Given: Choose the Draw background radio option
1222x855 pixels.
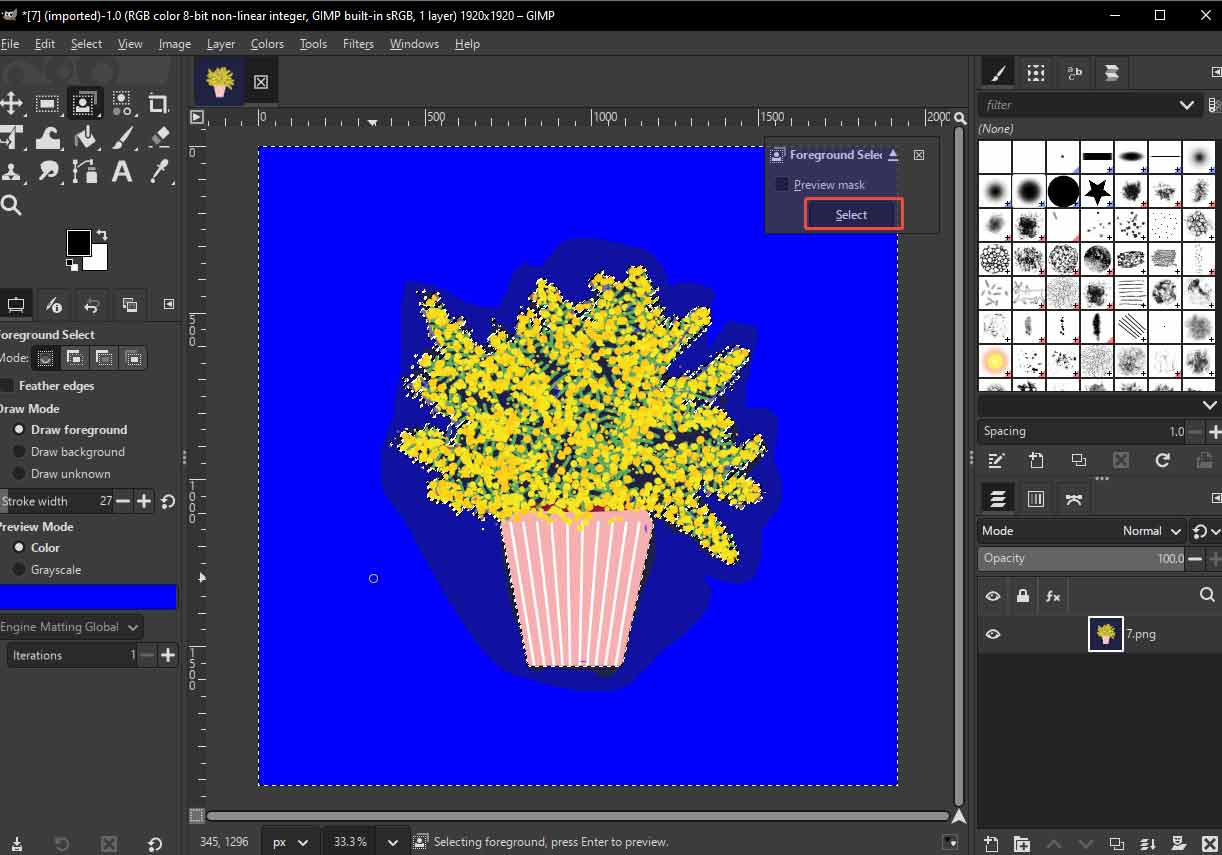Looking at the screenshot, I should (19, 451).
